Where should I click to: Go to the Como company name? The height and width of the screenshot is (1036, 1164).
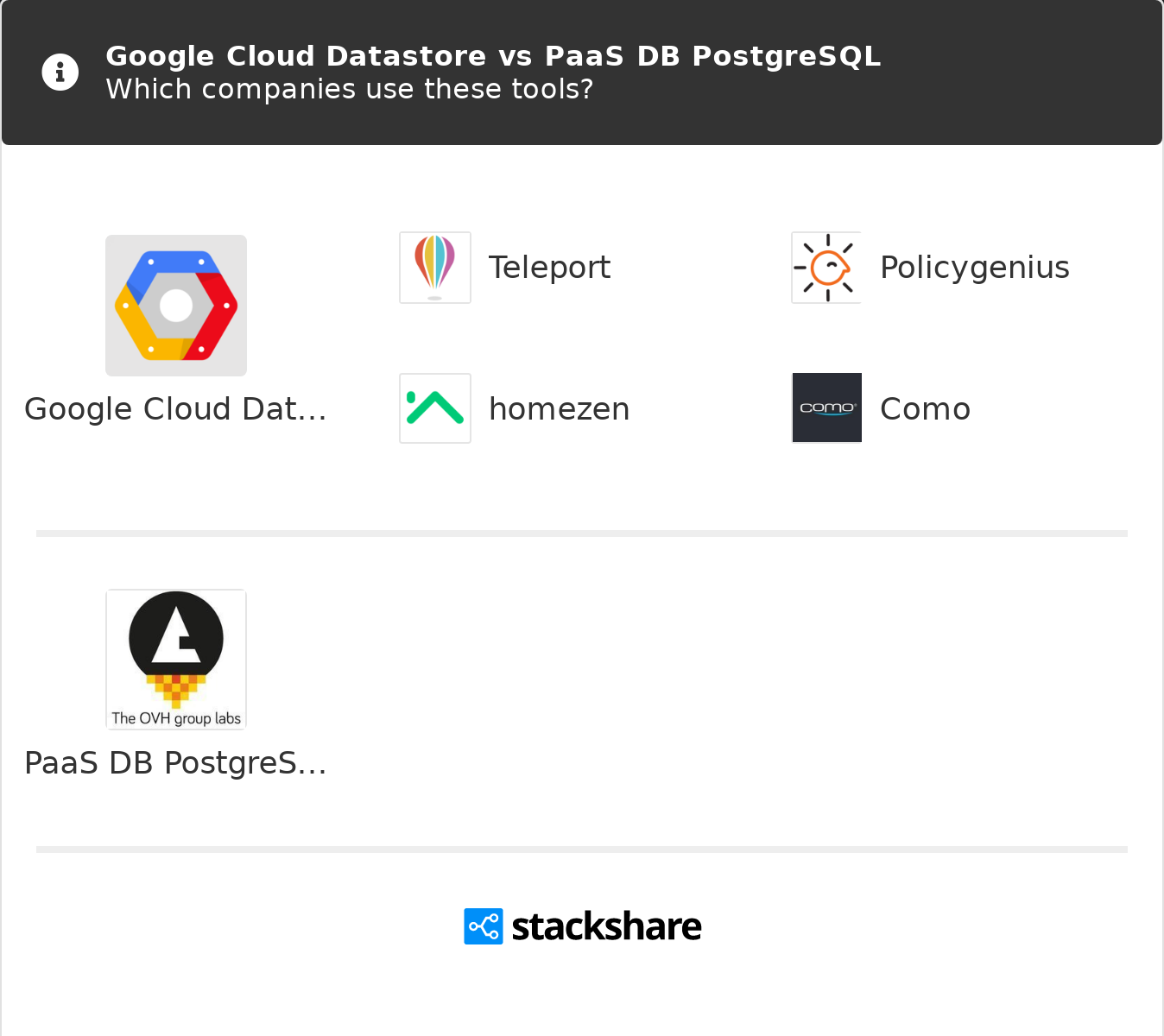pyautogui.click(x=925, y=409)
